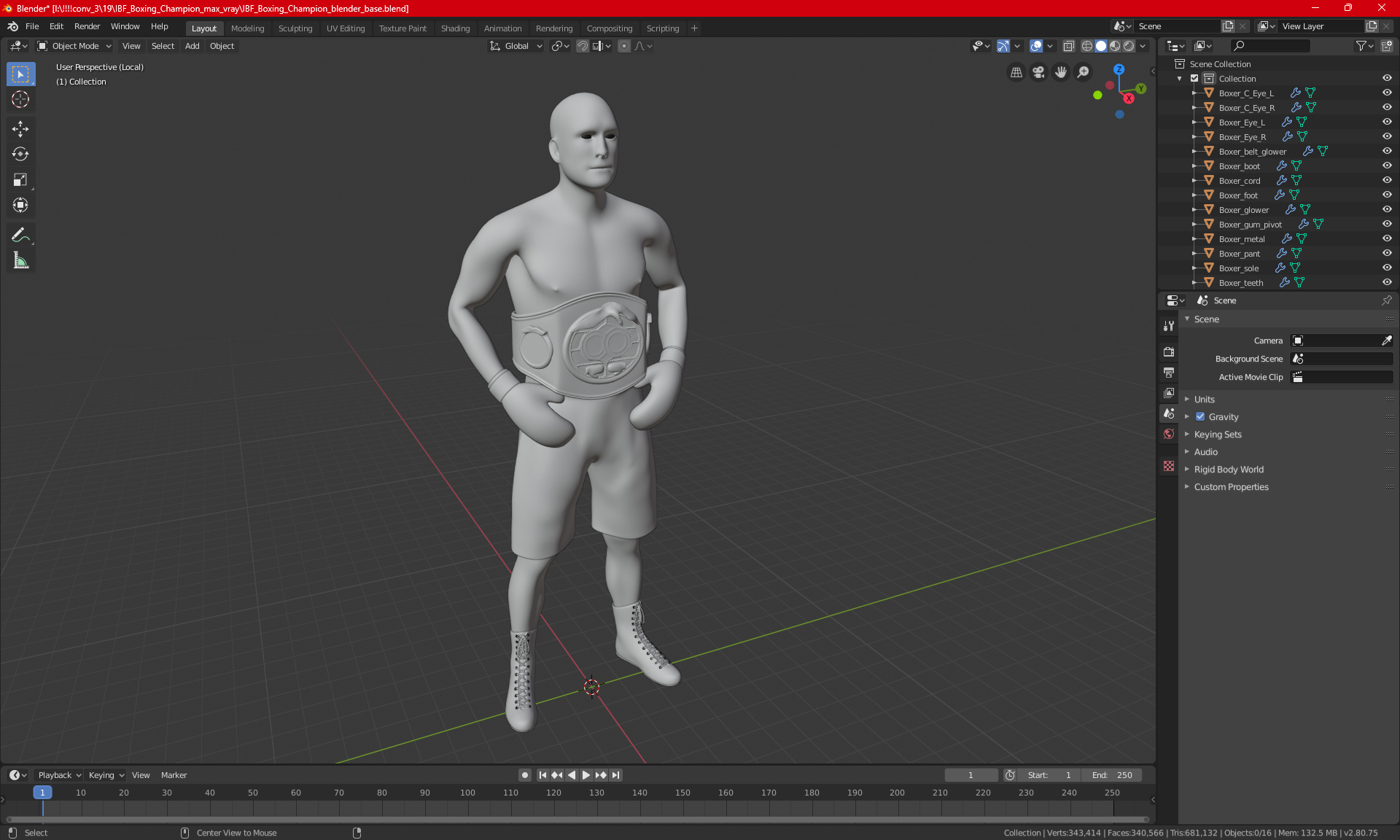This screenshot has height=840, width=1400.
Task: Open the File menu
Action: (x=32, y=26)
